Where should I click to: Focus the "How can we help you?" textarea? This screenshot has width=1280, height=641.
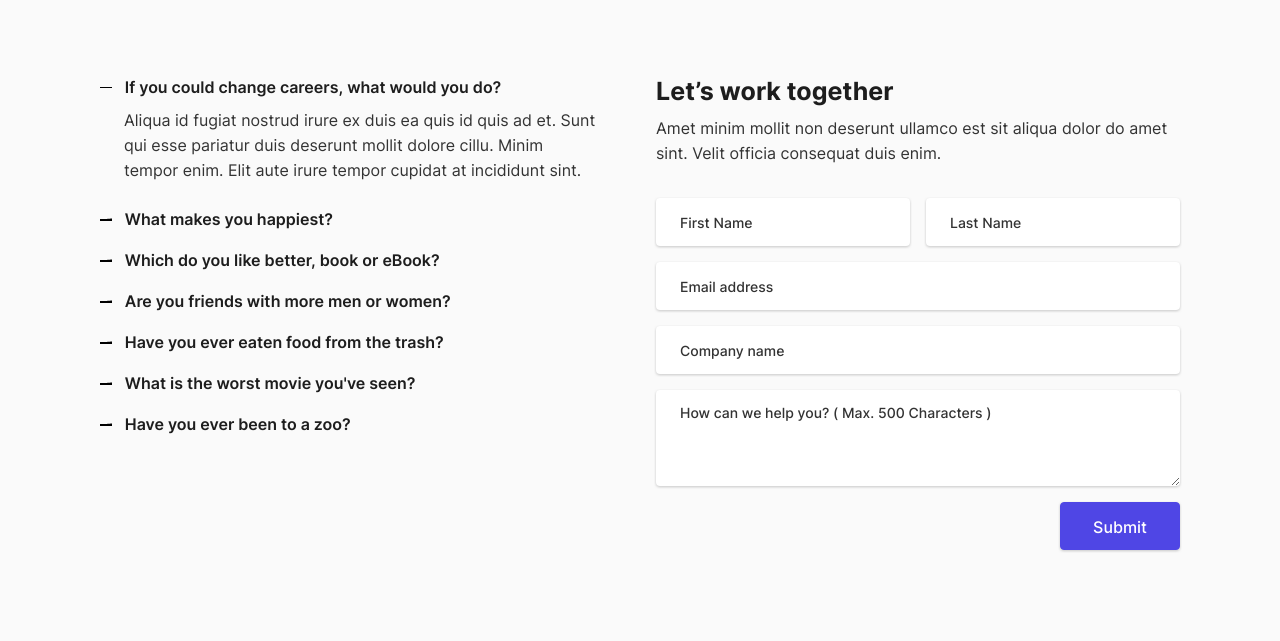coord(918,438)
